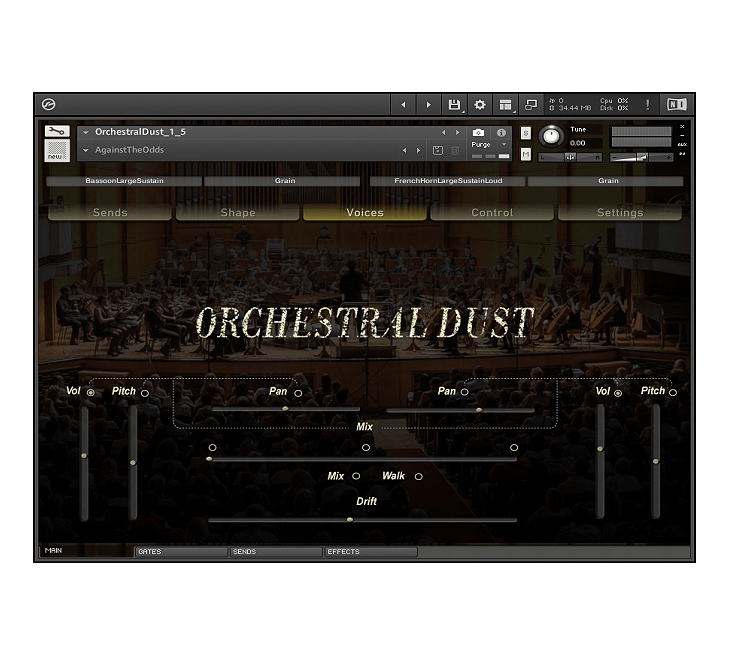
Task: Click the Tune value 0.00 field
Action: coord(584,143)
